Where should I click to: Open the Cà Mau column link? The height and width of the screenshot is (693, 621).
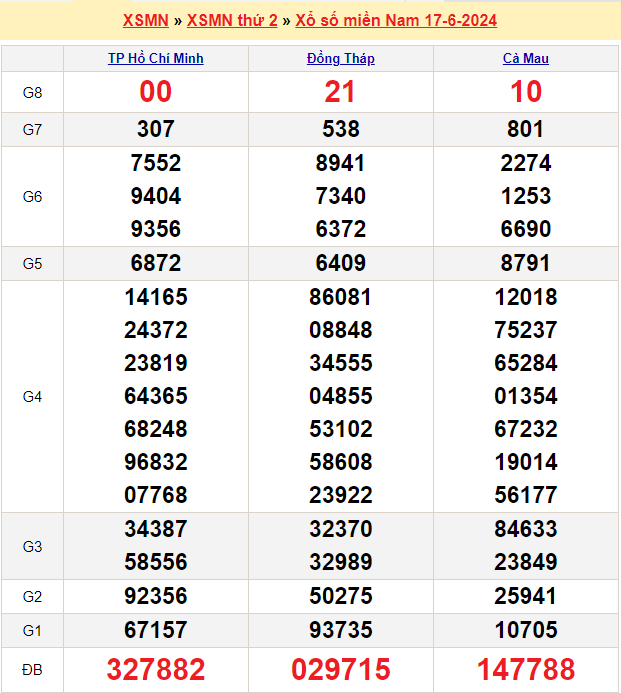coord(526,59)
